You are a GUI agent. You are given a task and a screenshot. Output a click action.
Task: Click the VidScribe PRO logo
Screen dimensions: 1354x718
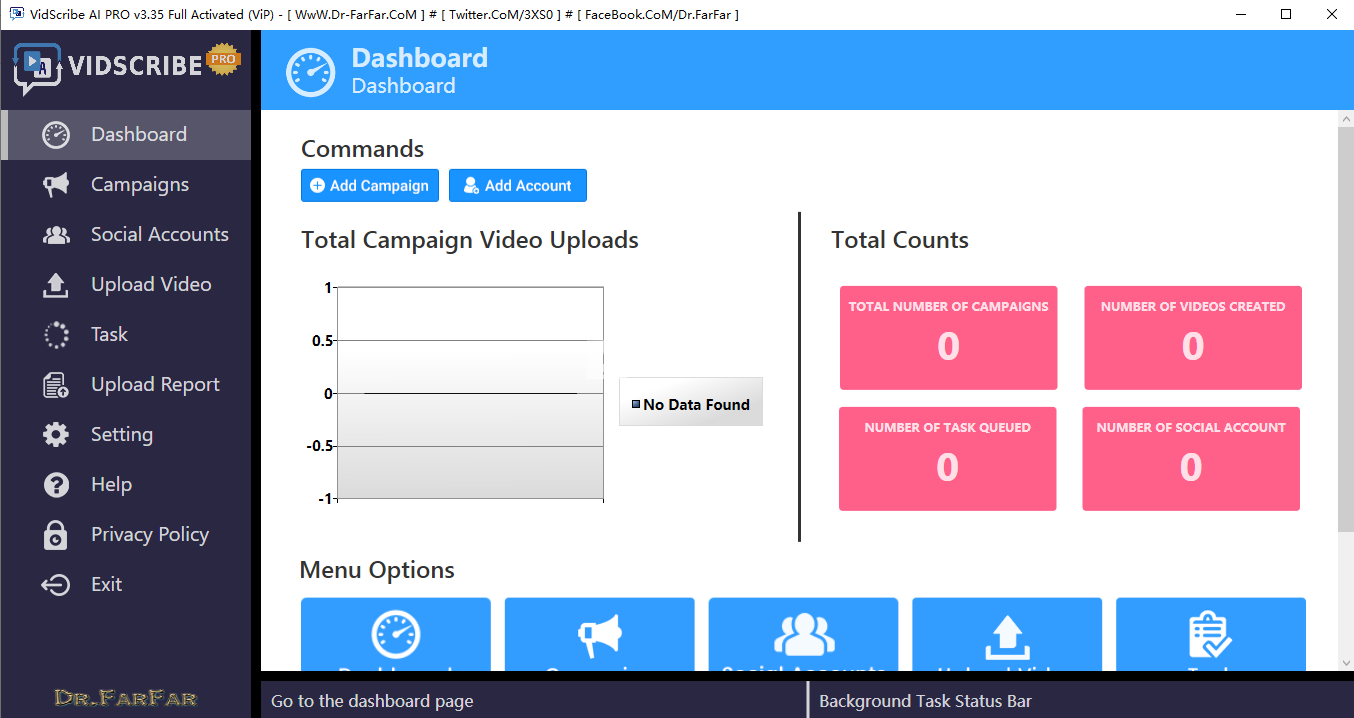click(127, 68)
